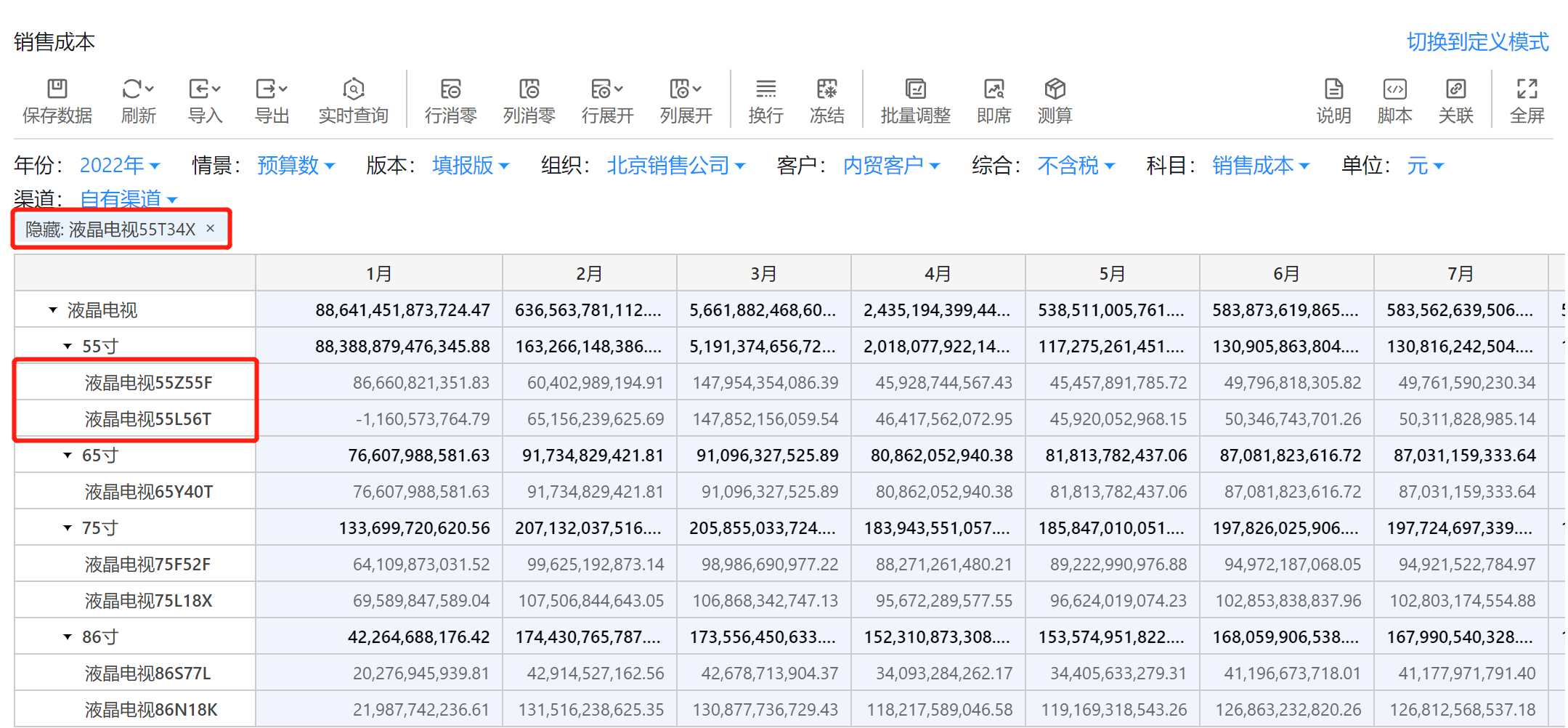Enter Fullscreen (全屏) mode
The width and height of the screenshot is (1568, 728).
tap(1527, 89)
